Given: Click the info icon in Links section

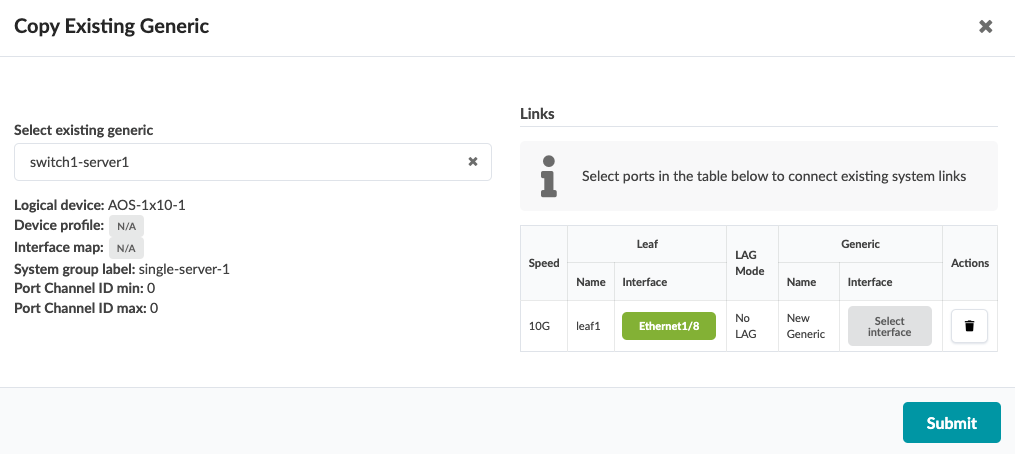Looking at the screenshot, I should click(x=547, y=175).
